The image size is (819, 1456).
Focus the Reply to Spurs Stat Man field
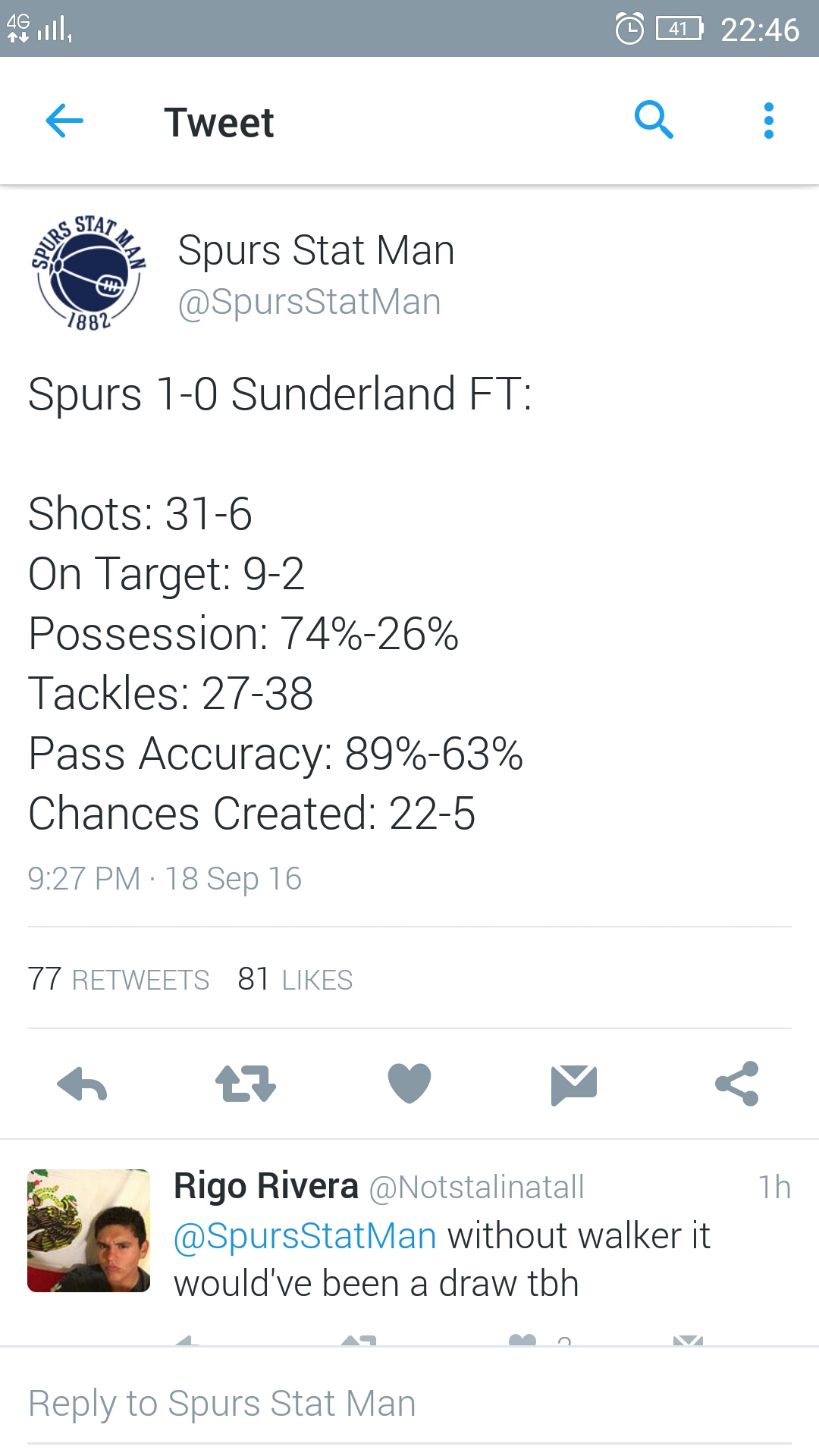click(409, 1404)
